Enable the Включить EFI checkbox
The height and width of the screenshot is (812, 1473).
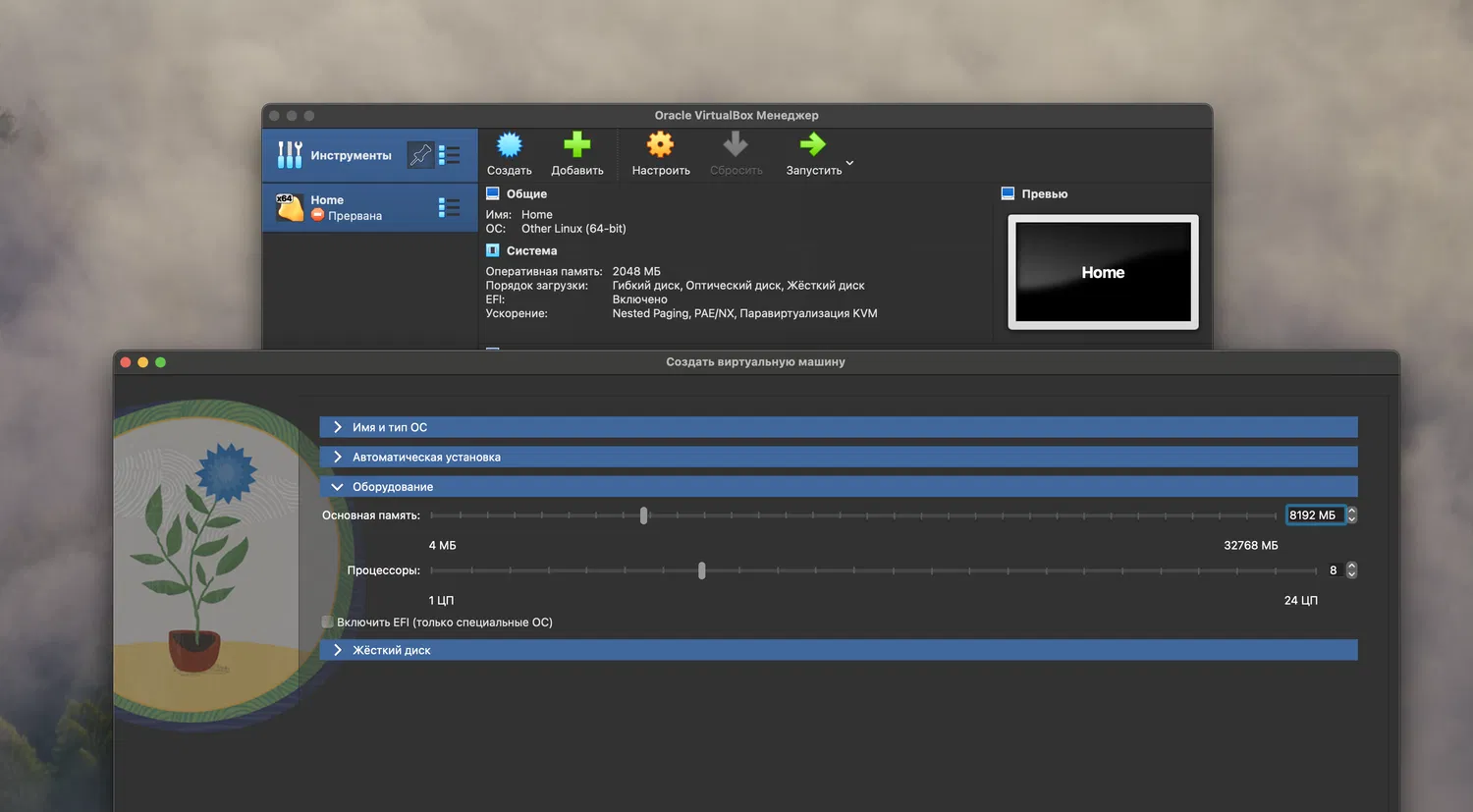(x=327, y=623)
